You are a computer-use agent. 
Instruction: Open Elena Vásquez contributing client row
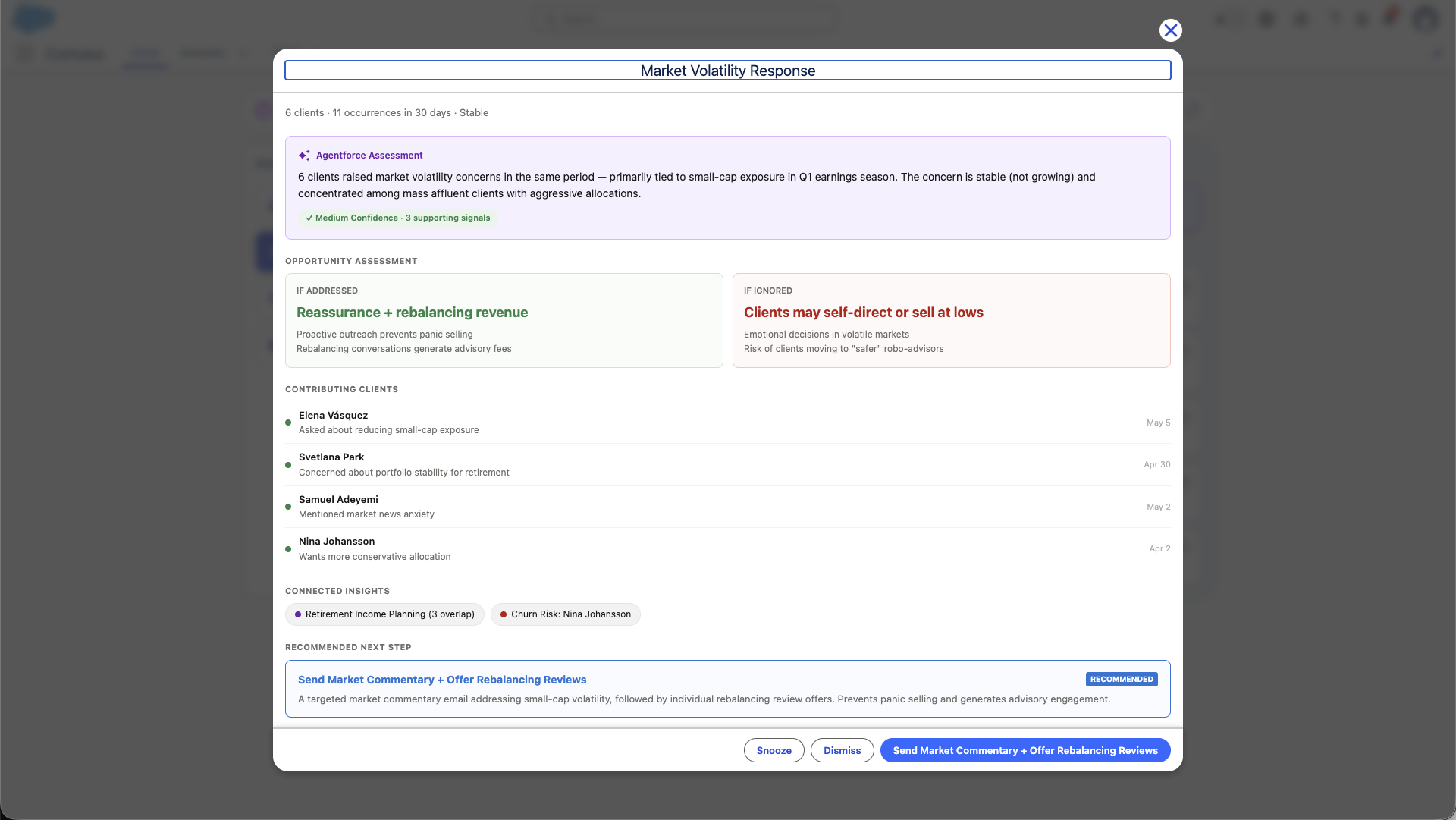(728, 423)
